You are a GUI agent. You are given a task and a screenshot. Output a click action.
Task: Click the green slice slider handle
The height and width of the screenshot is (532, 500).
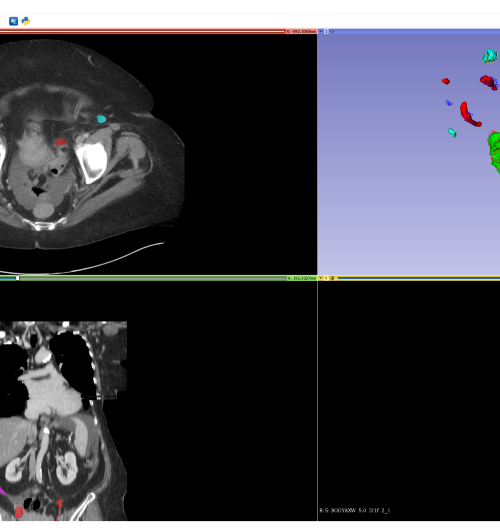pos(18,278)
